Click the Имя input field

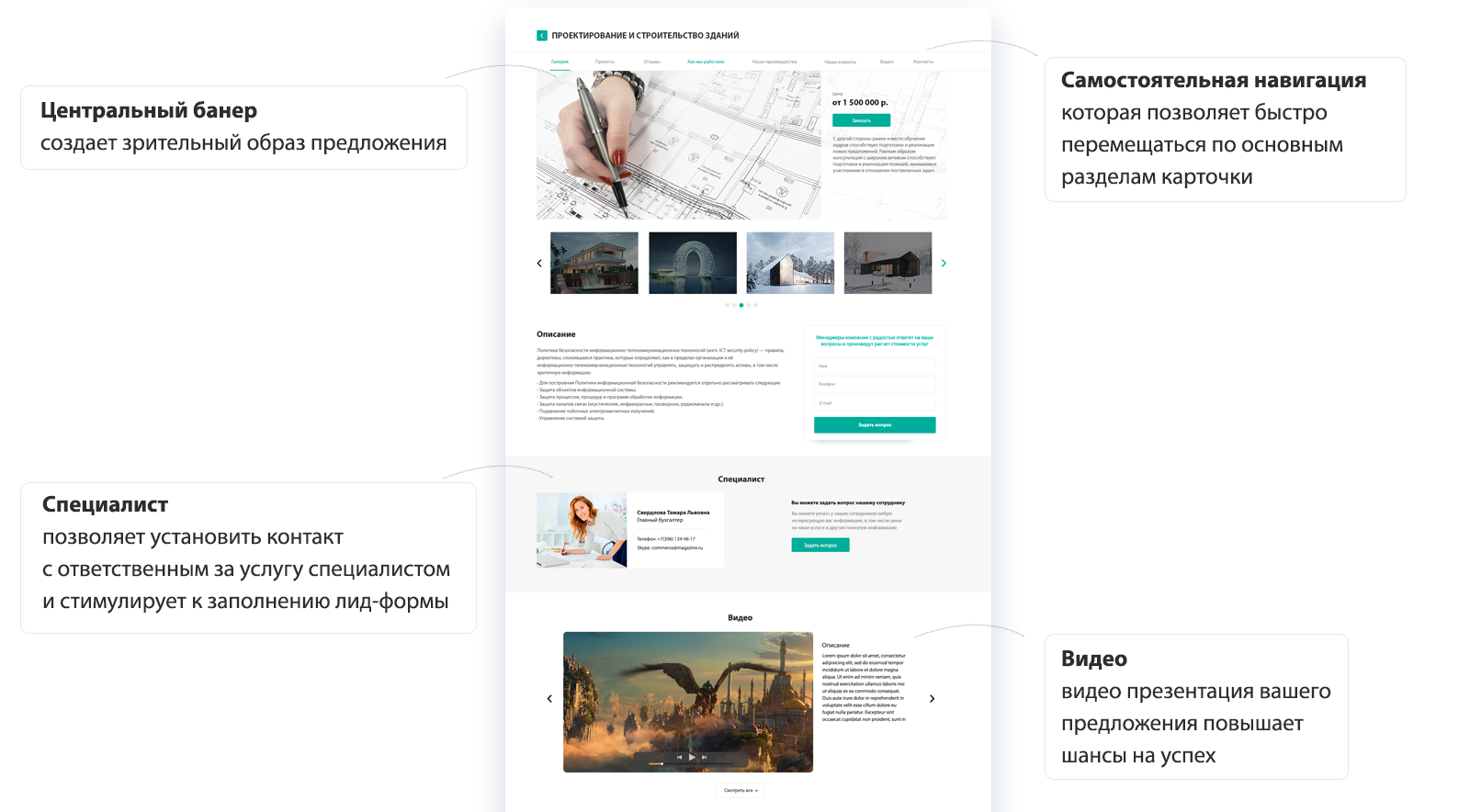(x=875, y=366)
